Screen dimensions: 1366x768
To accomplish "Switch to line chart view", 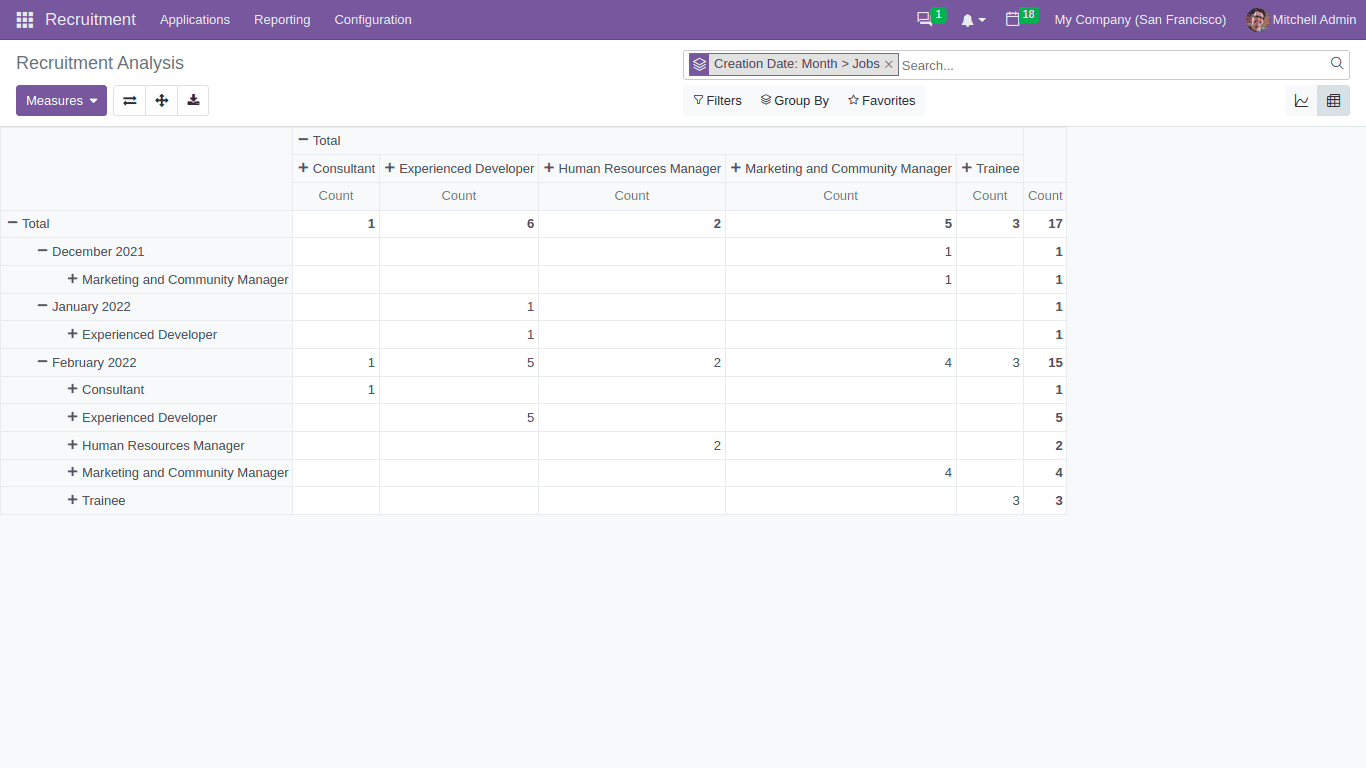I will (x=1301, y=100).
